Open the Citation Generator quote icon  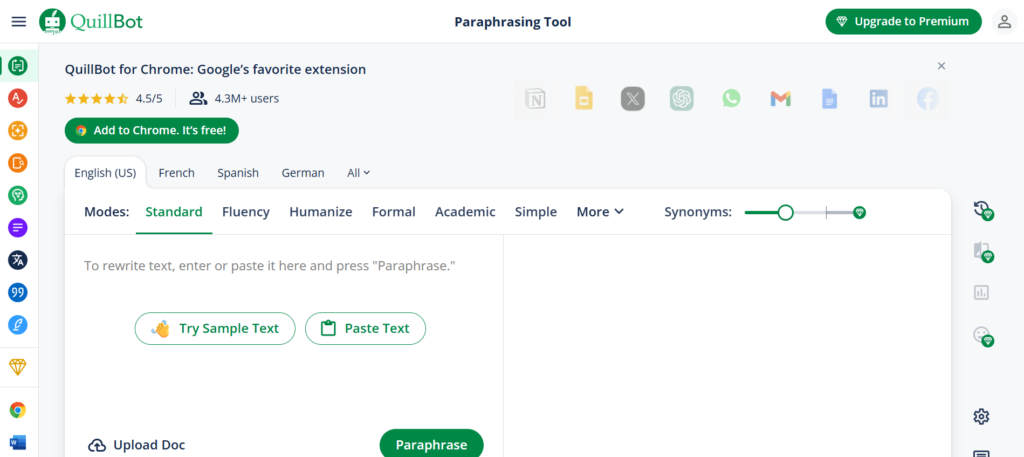pos(18,292)
